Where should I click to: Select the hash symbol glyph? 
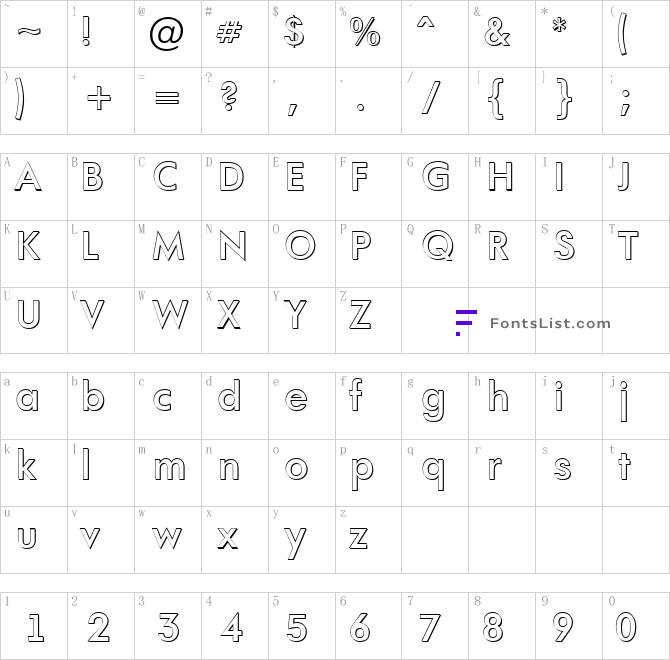click(229, 33)
